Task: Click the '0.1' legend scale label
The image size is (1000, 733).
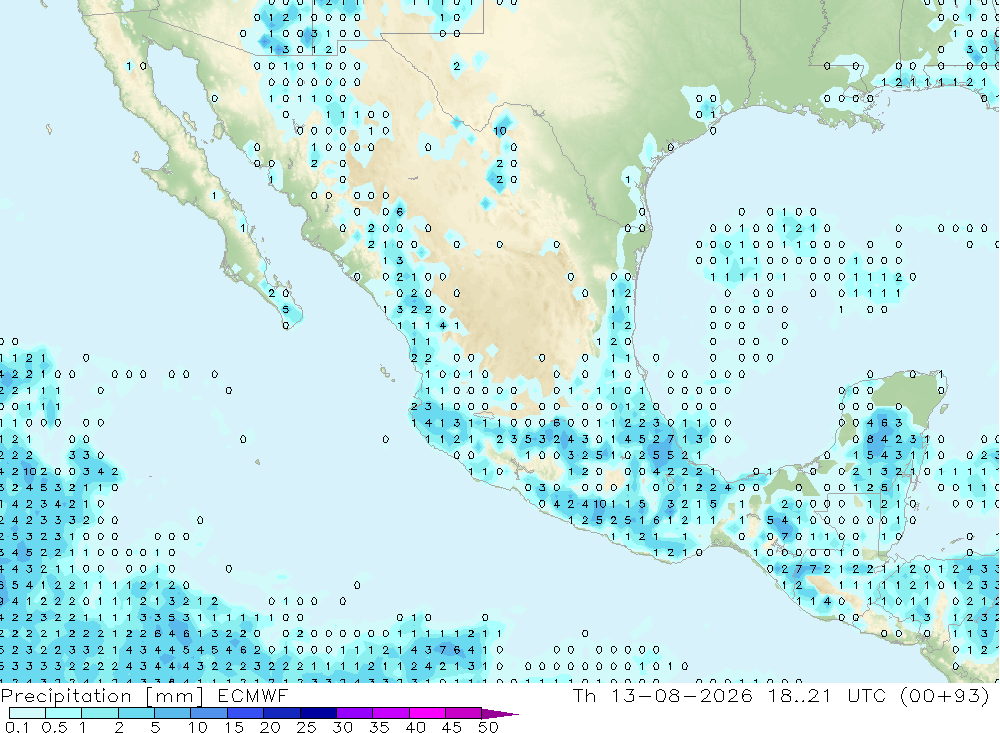Action: [x=17, y=727]
